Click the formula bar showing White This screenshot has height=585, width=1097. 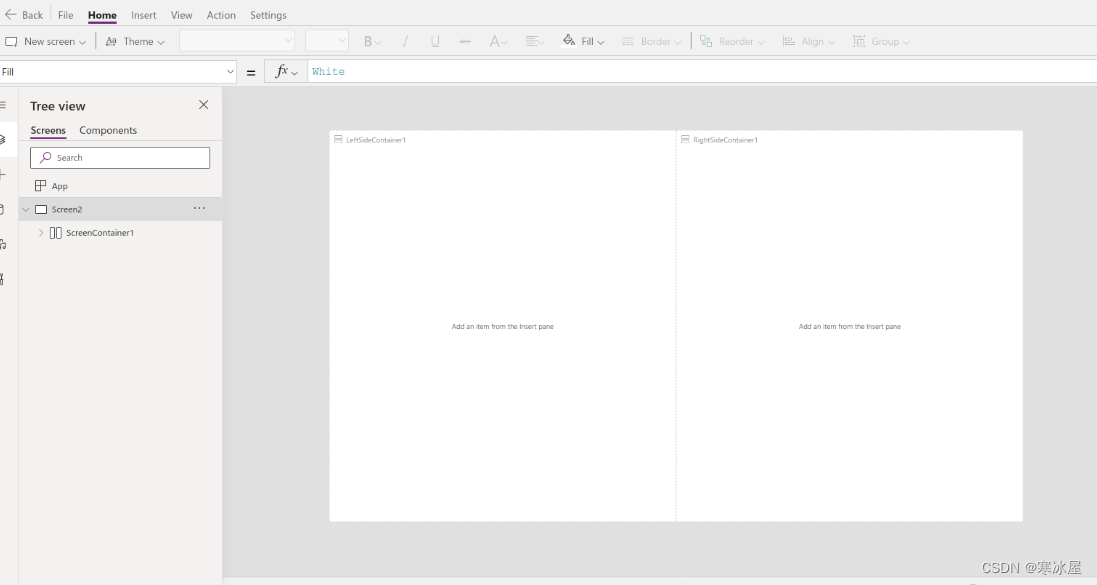click(x=702, y=71)
